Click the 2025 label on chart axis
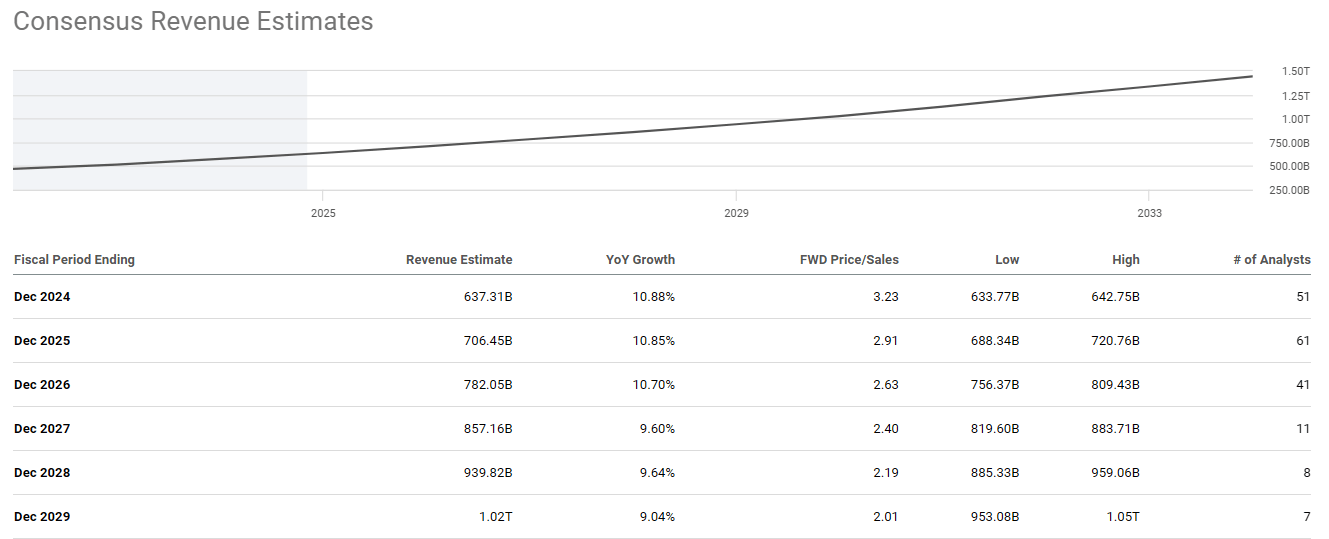 coord(323,213)
